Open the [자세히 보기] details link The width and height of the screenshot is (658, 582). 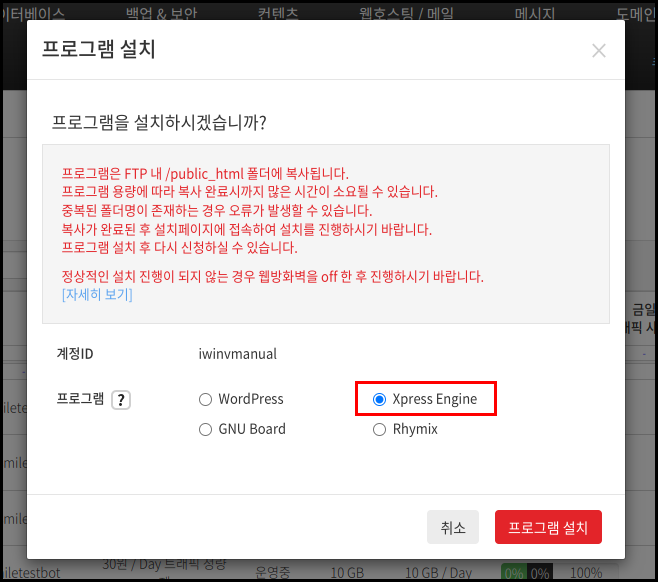click(97, 295)
